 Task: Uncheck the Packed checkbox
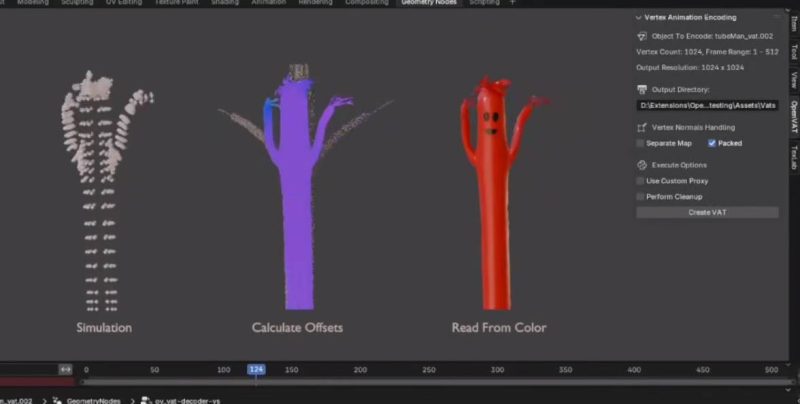712,144
